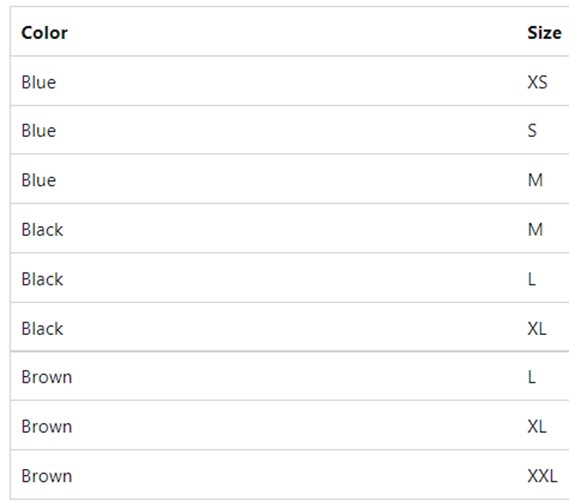
Task: Click the Brown cell beside size L
Action: click(46, 377)
